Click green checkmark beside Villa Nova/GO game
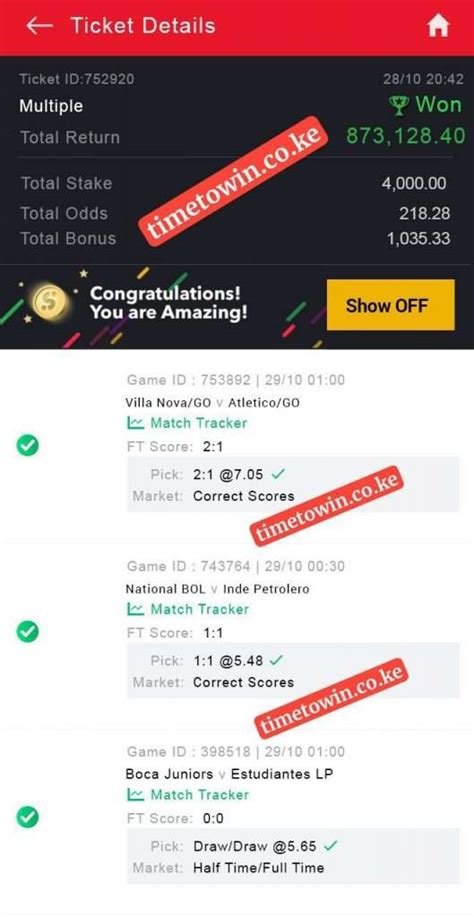 27,446
